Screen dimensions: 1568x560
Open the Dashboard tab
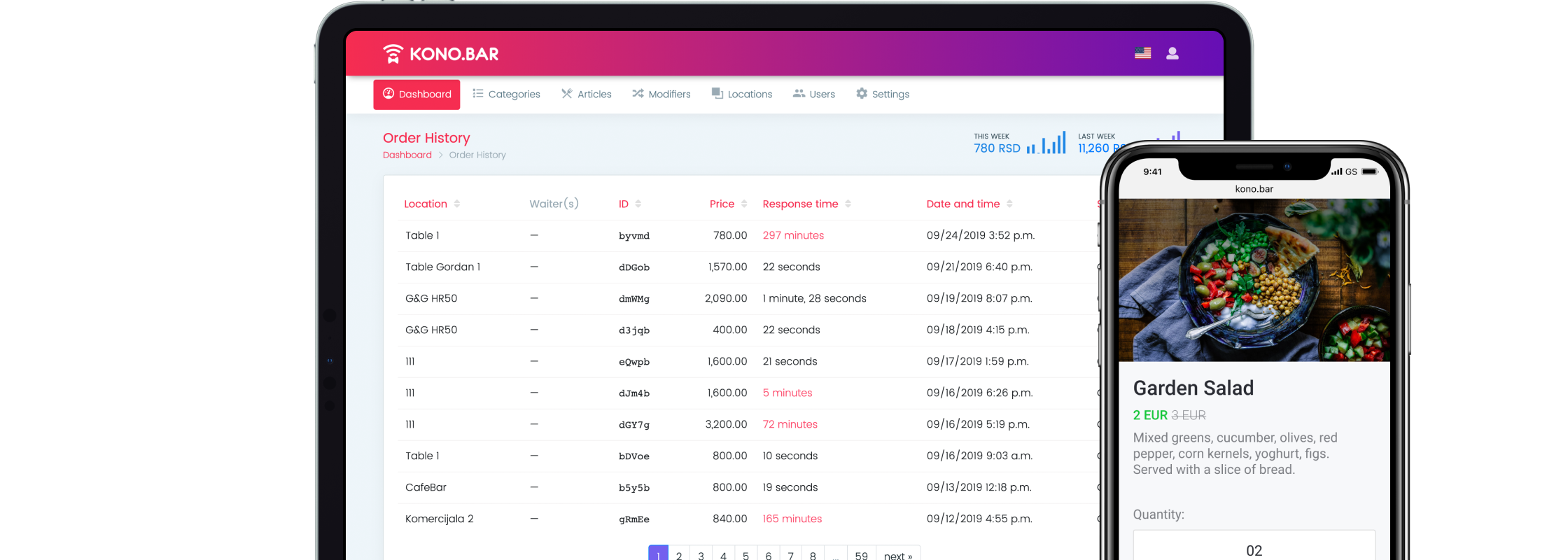pos(416,94)
